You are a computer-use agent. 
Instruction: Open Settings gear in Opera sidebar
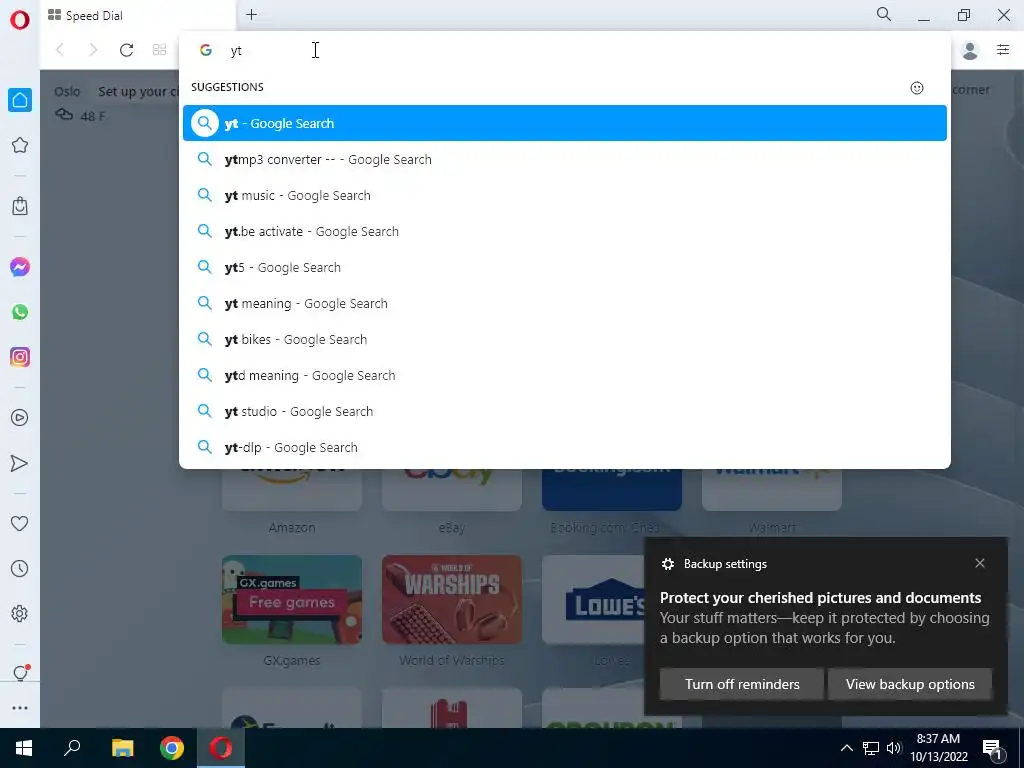pyautogui.click(x=20, y=614)
